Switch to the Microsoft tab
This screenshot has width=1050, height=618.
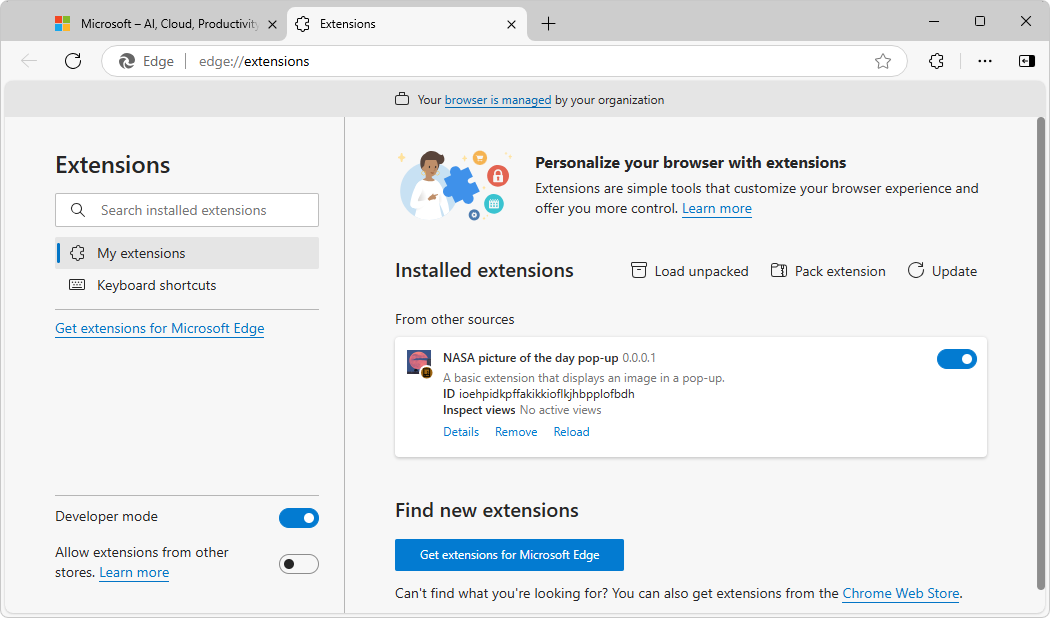166,24
